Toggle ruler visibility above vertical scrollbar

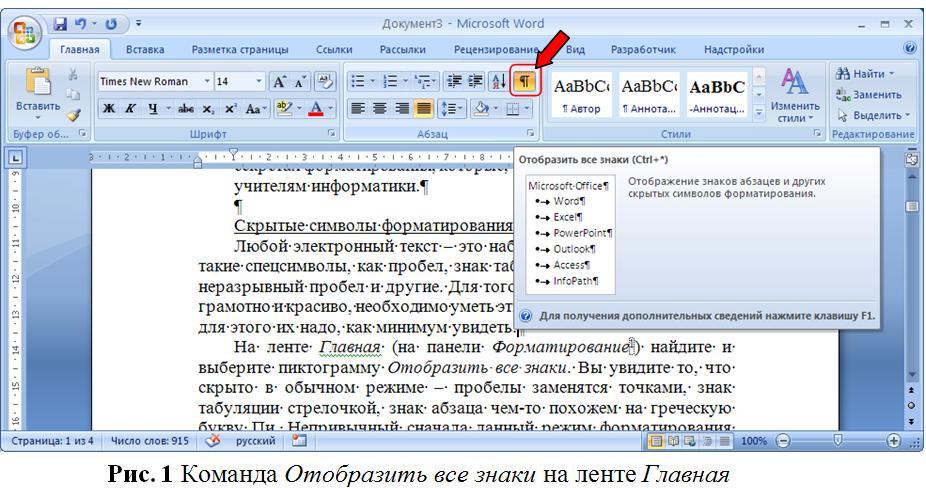(912, 158)
